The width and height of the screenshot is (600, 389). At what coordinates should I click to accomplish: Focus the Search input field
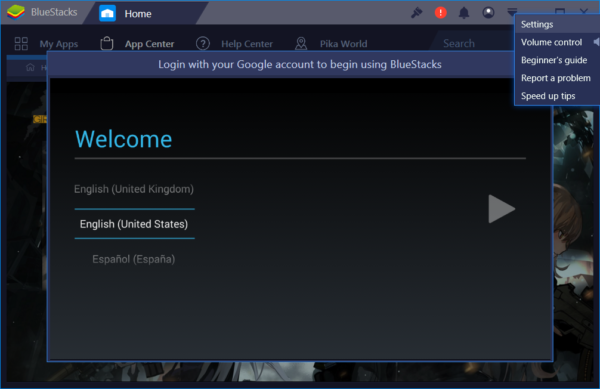click(473, 44)
